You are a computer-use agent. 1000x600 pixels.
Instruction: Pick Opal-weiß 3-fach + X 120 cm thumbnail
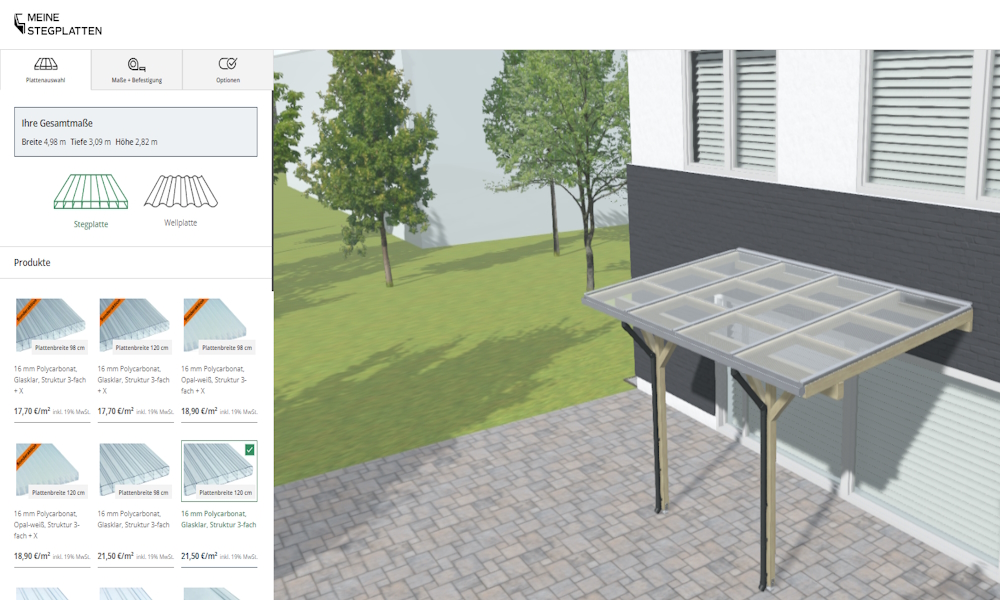click(52, 471)
